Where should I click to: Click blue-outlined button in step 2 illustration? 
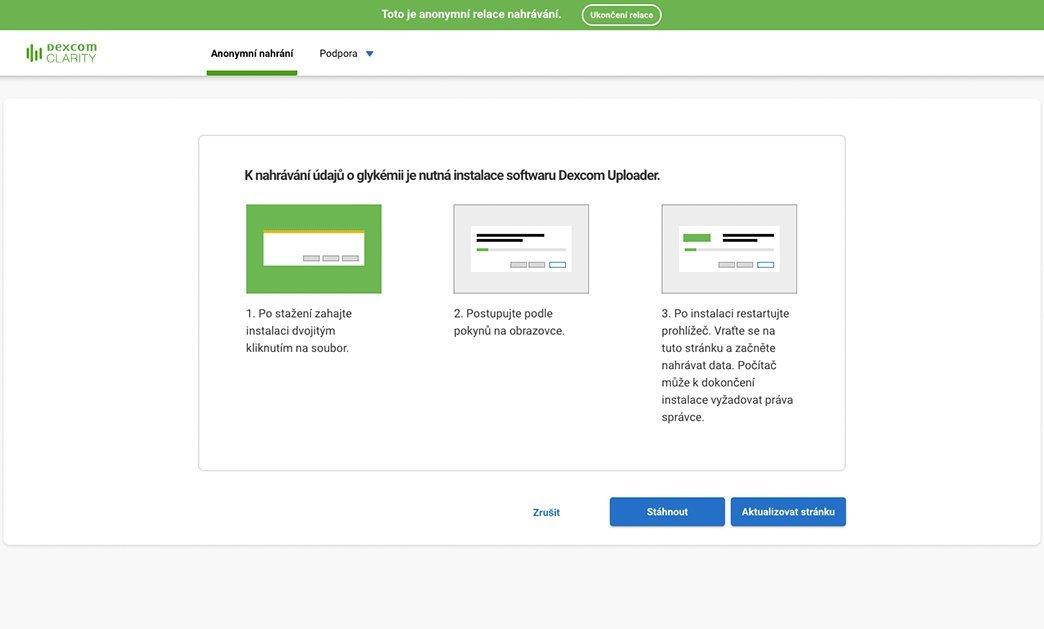(x=557, y=265)
